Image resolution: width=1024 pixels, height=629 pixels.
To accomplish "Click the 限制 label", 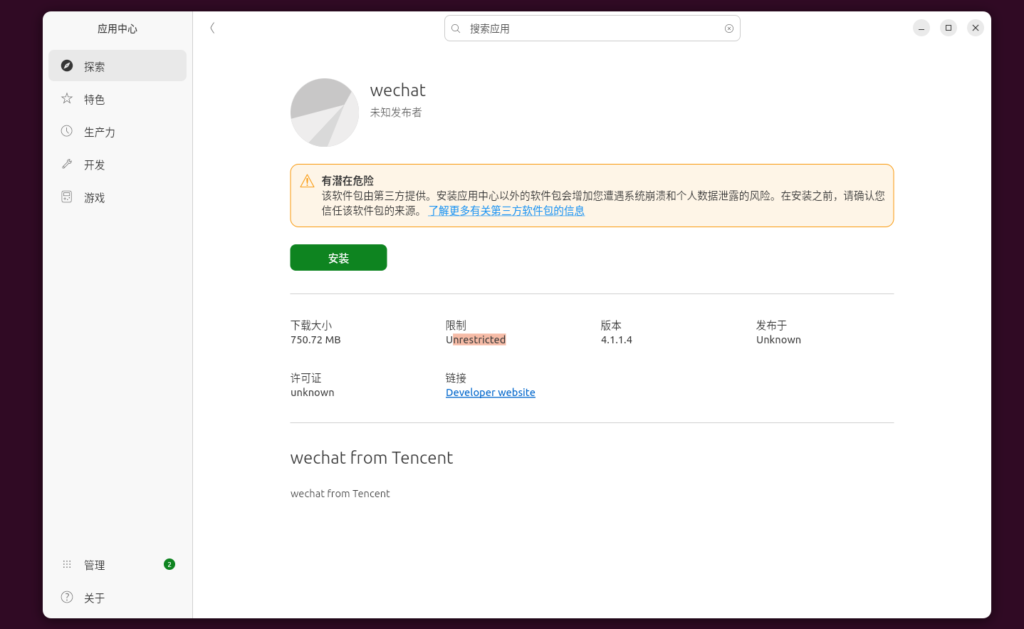I will coord(456,325).
